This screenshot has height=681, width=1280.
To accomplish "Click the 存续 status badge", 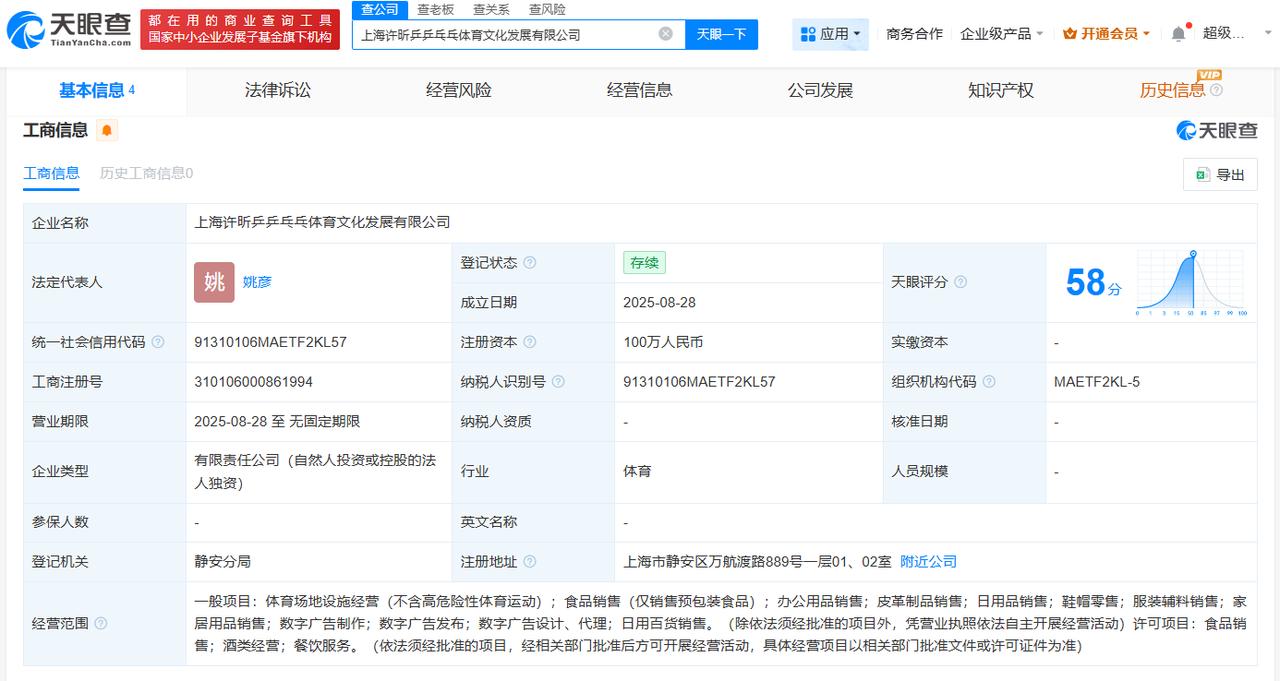I will [x=644, y=263].
